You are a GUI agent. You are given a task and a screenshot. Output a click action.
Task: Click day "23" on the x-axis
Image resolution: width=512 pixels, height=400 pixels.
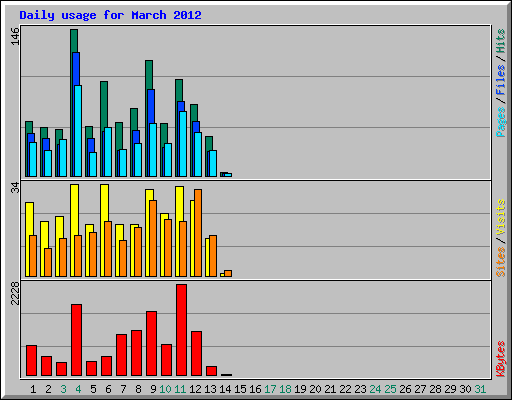click(x=360, y=389)
